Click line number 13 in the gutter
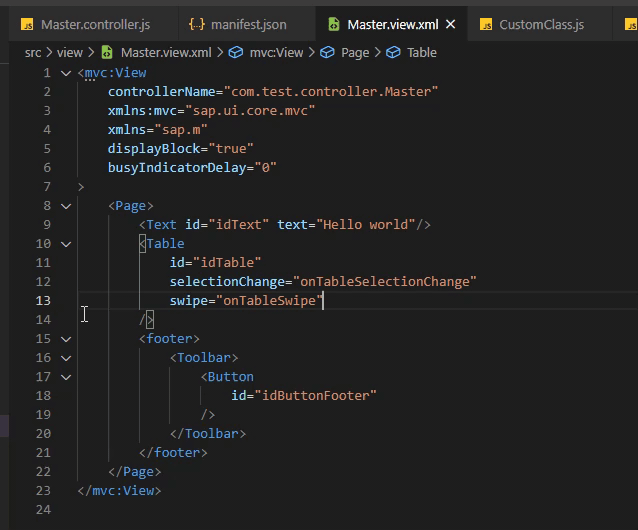 [43, 301]
